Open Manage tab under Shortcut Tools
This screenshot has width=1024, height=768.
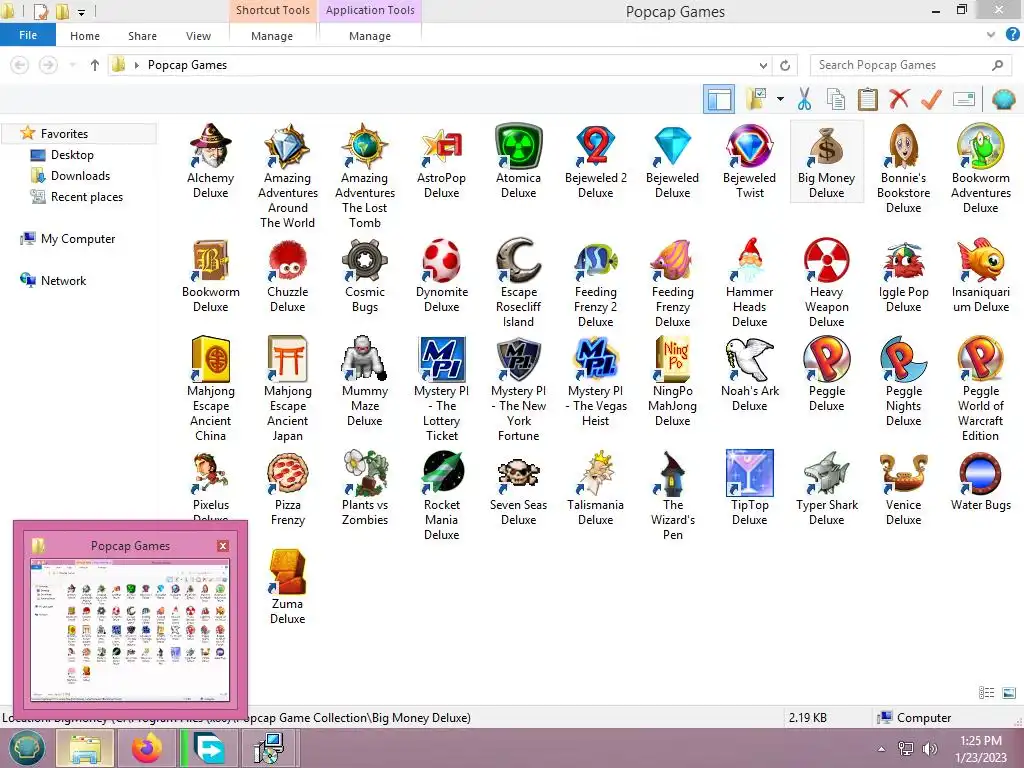click(272, 36)
